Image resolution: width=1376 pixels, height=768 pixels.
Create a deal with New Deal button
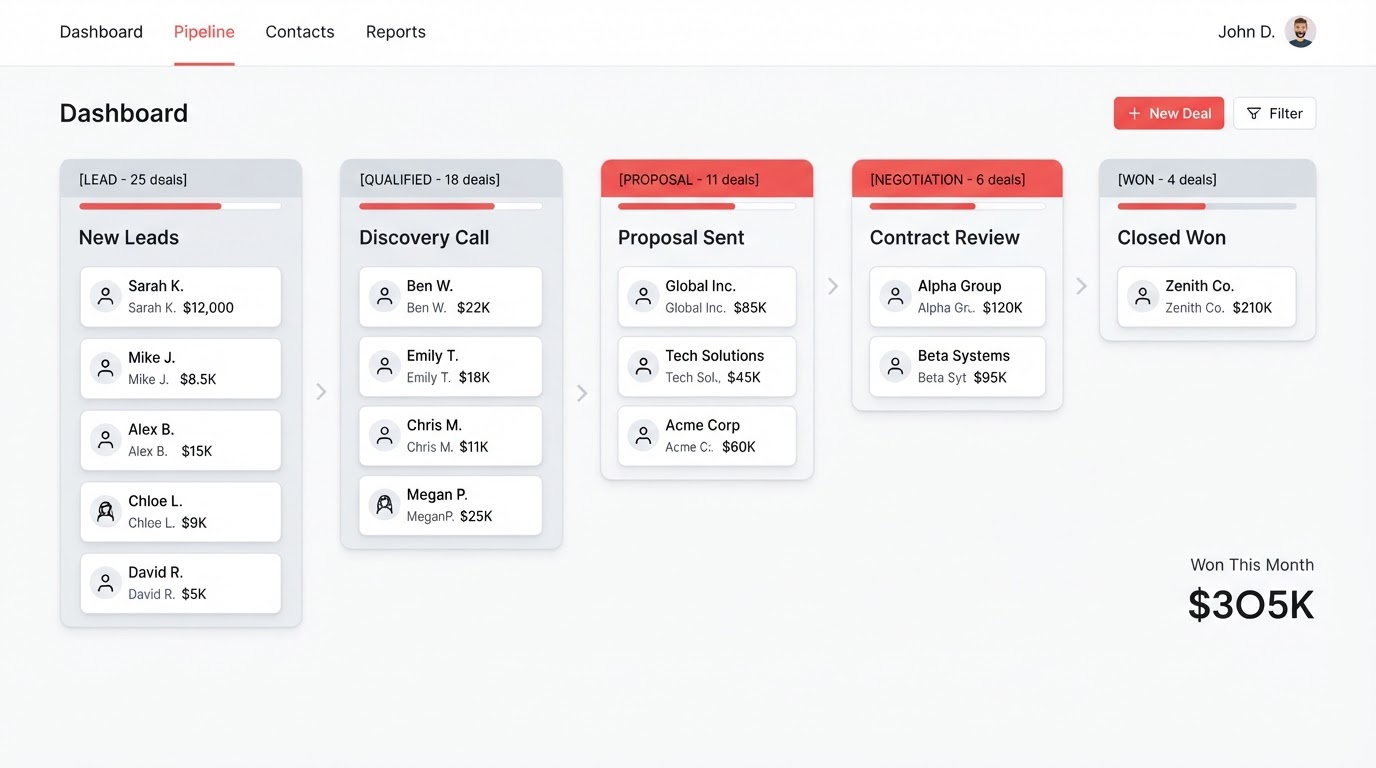1169,113
